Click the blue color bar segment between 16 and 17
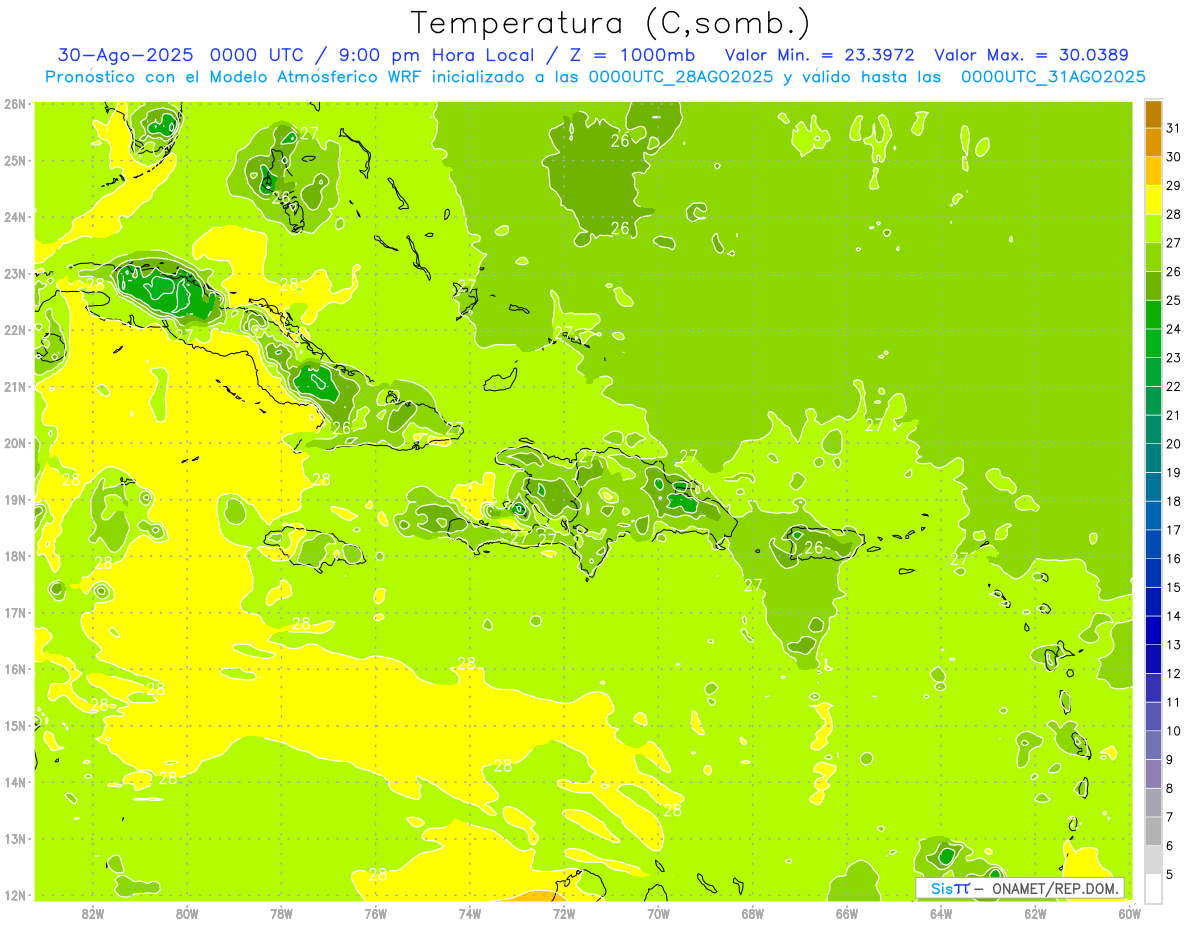This screenshot has height=927, width=1200. 1153,544
